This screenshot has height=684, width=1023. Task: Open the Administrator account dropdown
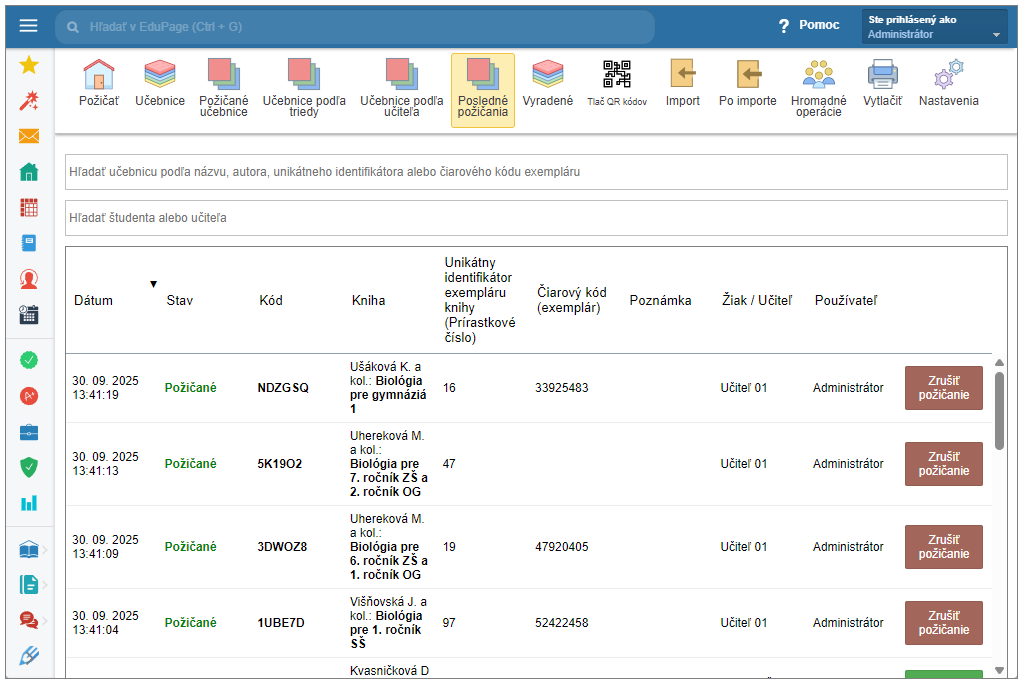[934, 27]
